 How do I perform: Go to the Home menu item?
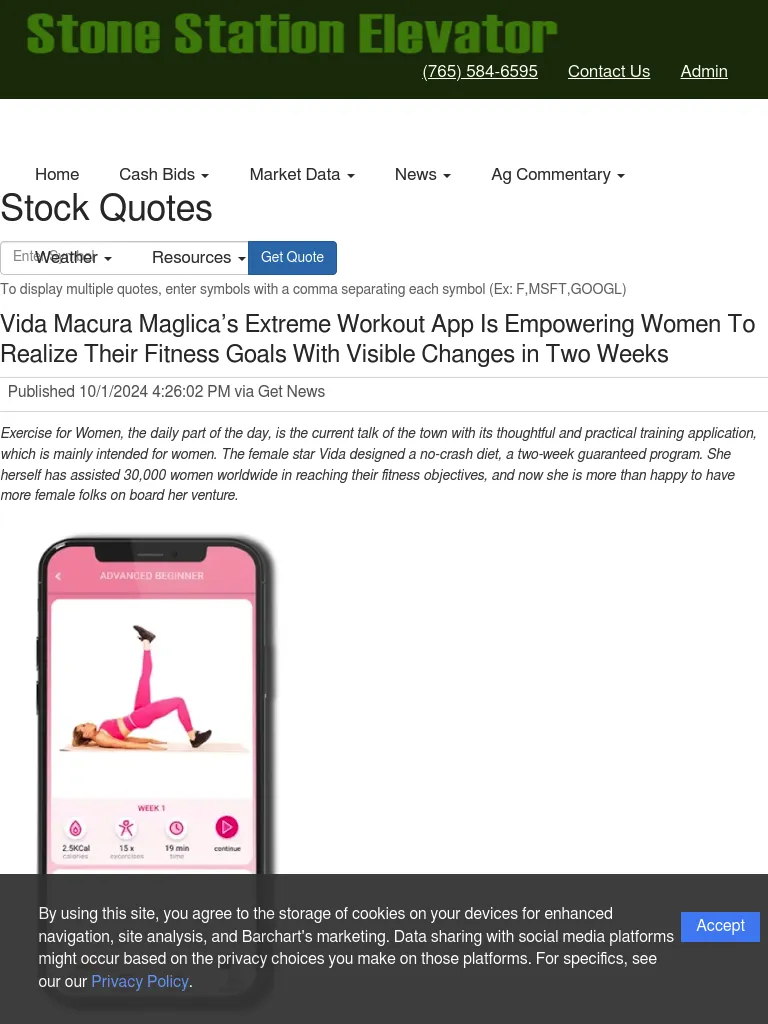coord(57,174)
